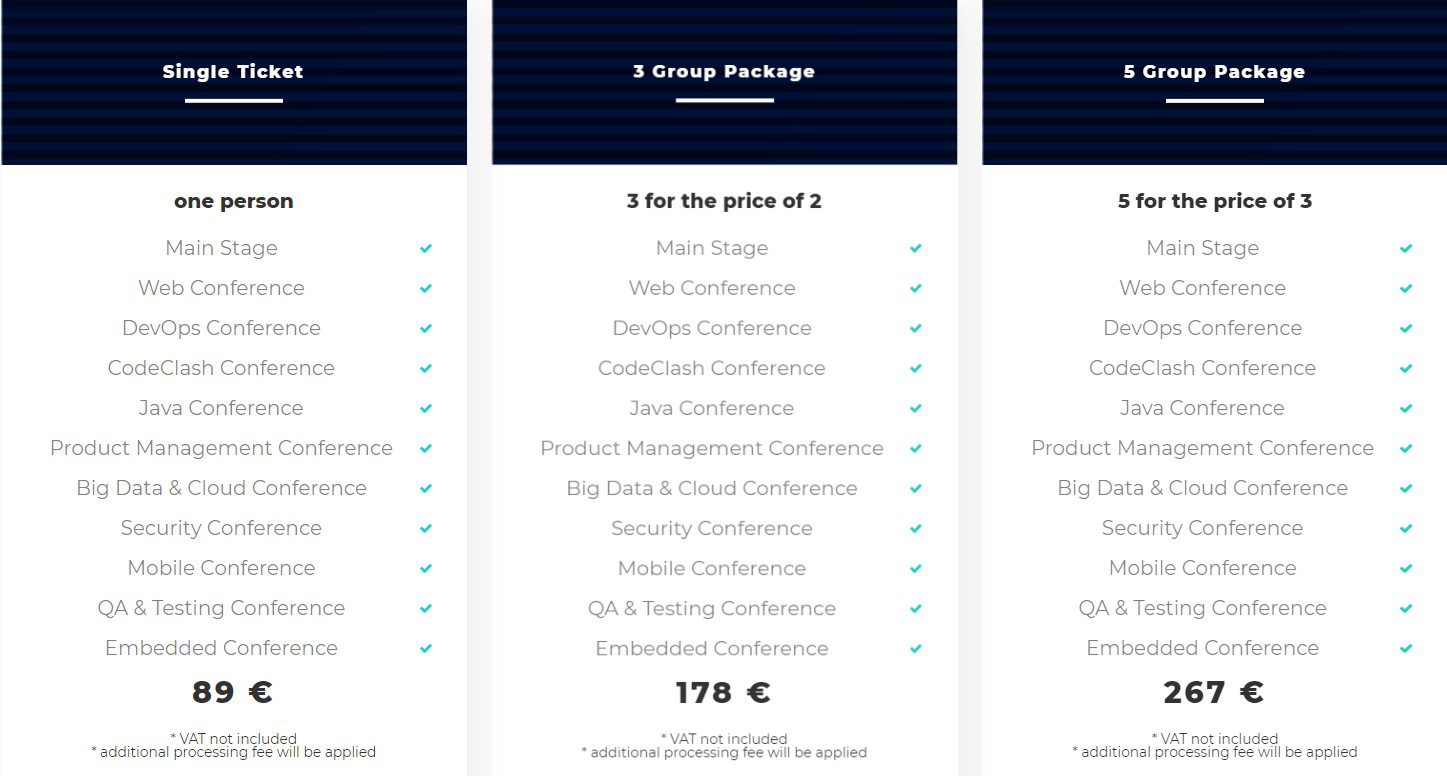Viewport: 1447px width, 776px height.
Task: Select the Single Ticket header
Action: (x=233, y=72)
